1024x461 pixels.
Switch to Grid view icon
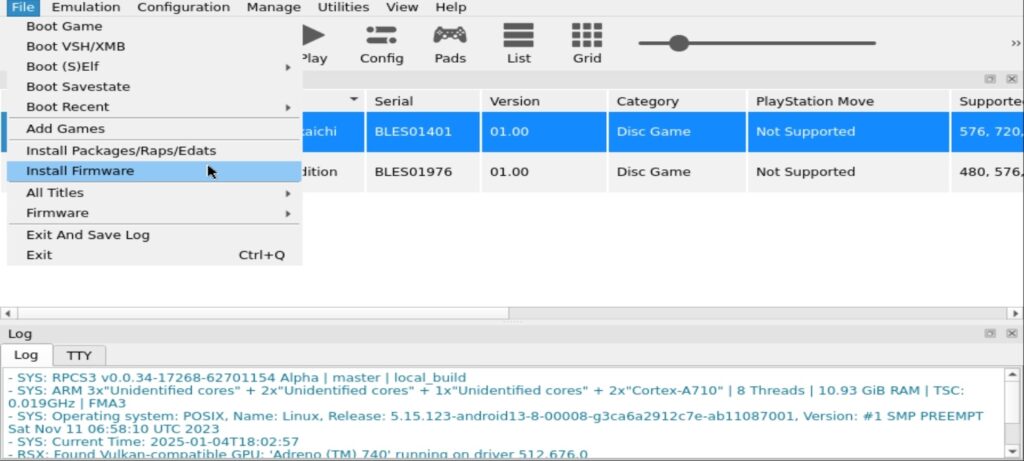[586, 43]
